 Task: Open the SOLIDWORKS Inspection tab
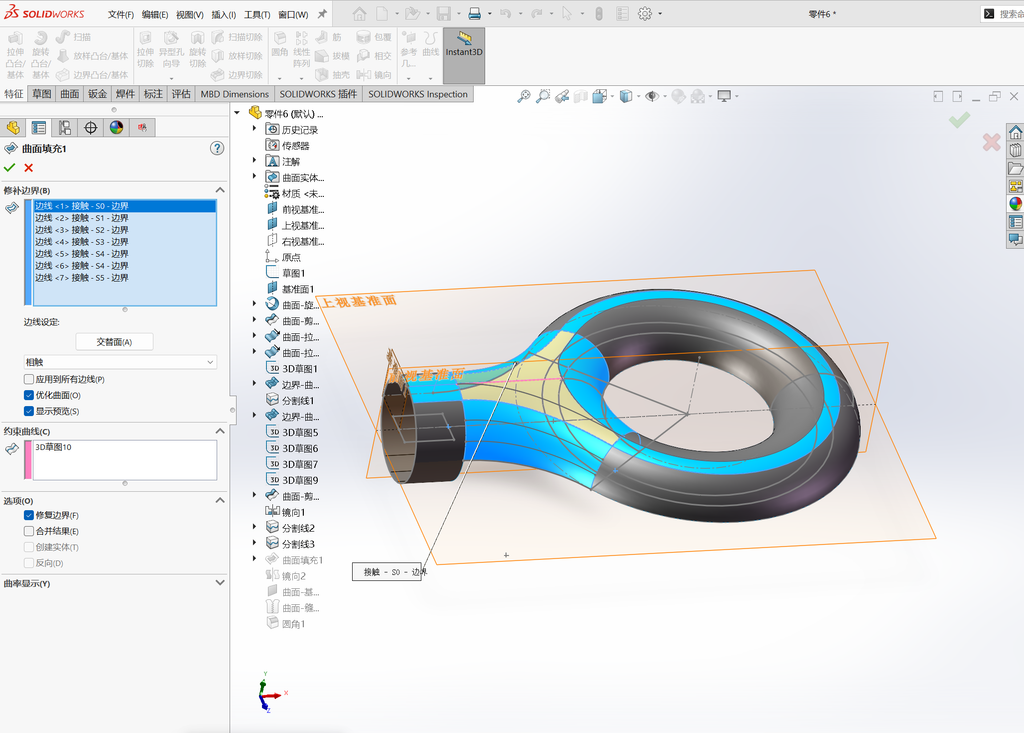418,94
